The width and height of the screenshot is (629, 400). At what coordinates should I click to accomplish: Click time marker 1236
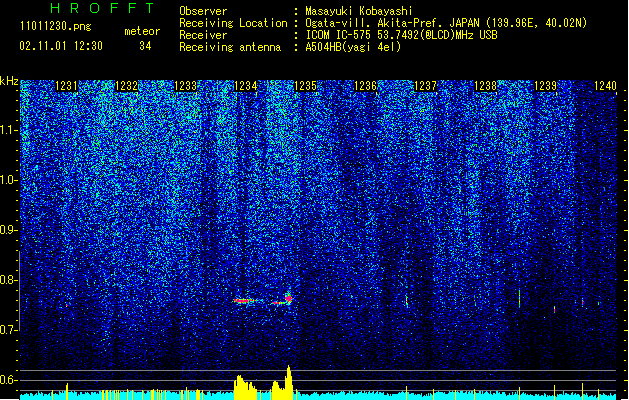click(366, 85)
